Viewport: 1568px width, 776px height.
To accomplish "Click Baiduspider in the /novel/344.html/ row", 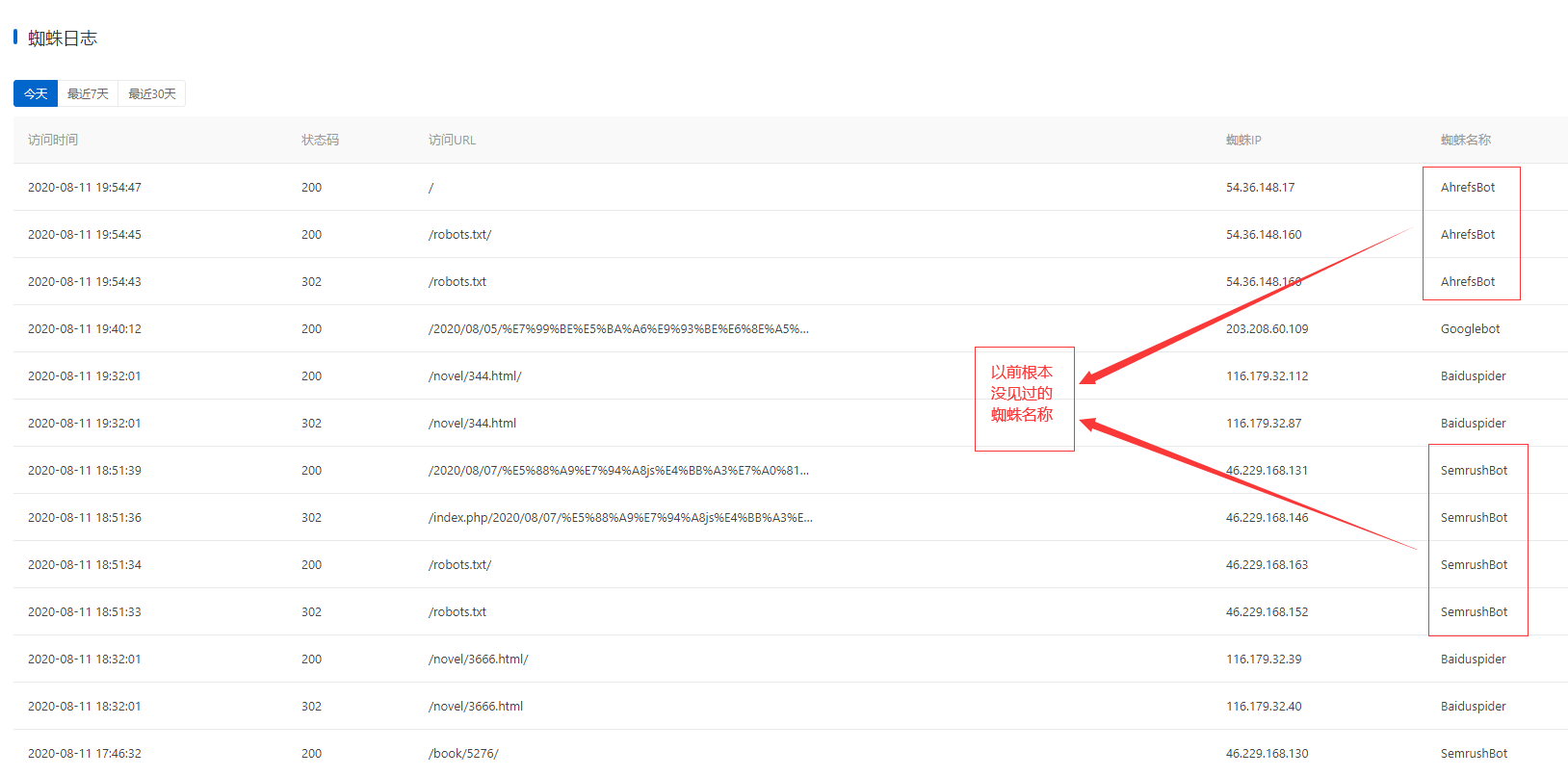I will tap(1473, 375).
